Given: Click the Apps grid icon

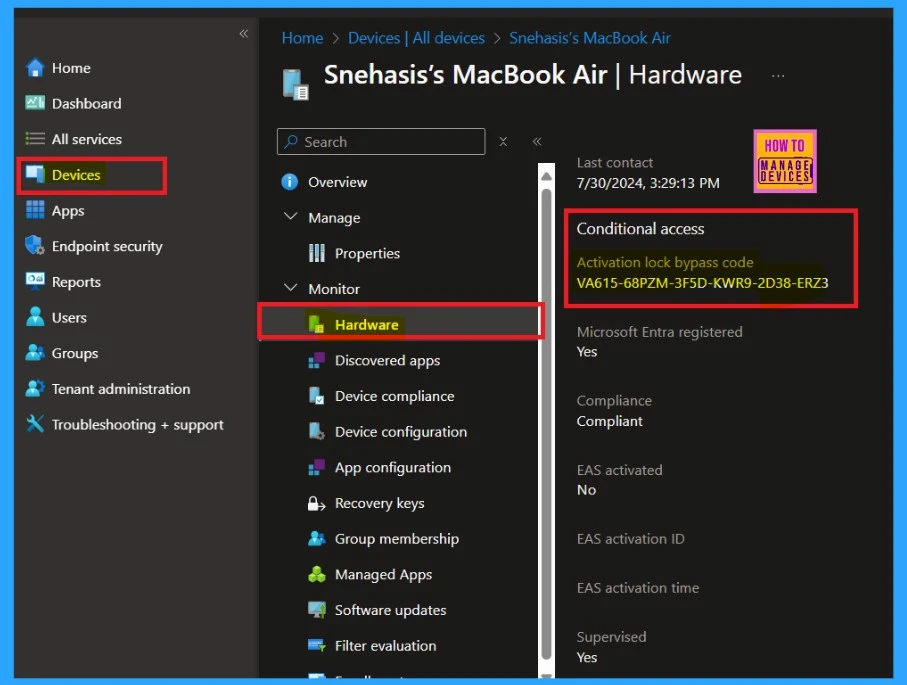Looking at the screenshot, I should tap(35, 210).
